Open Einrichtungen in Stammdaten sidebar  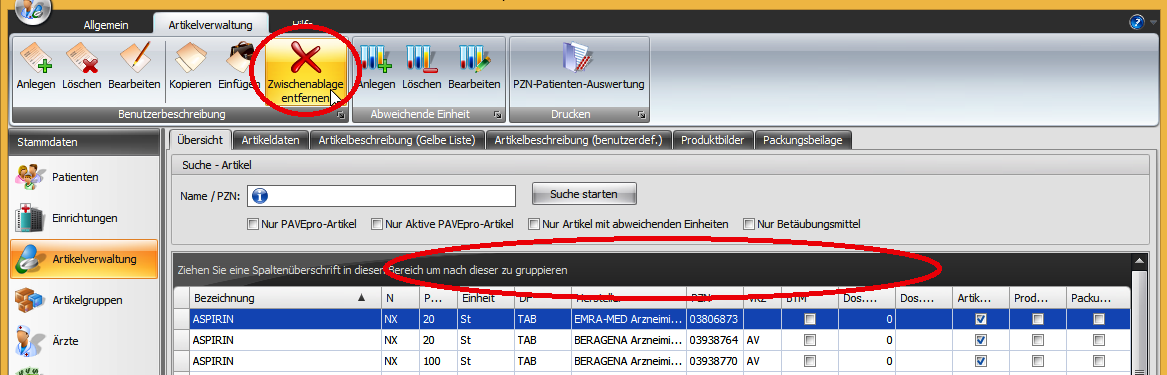(84, 218)
